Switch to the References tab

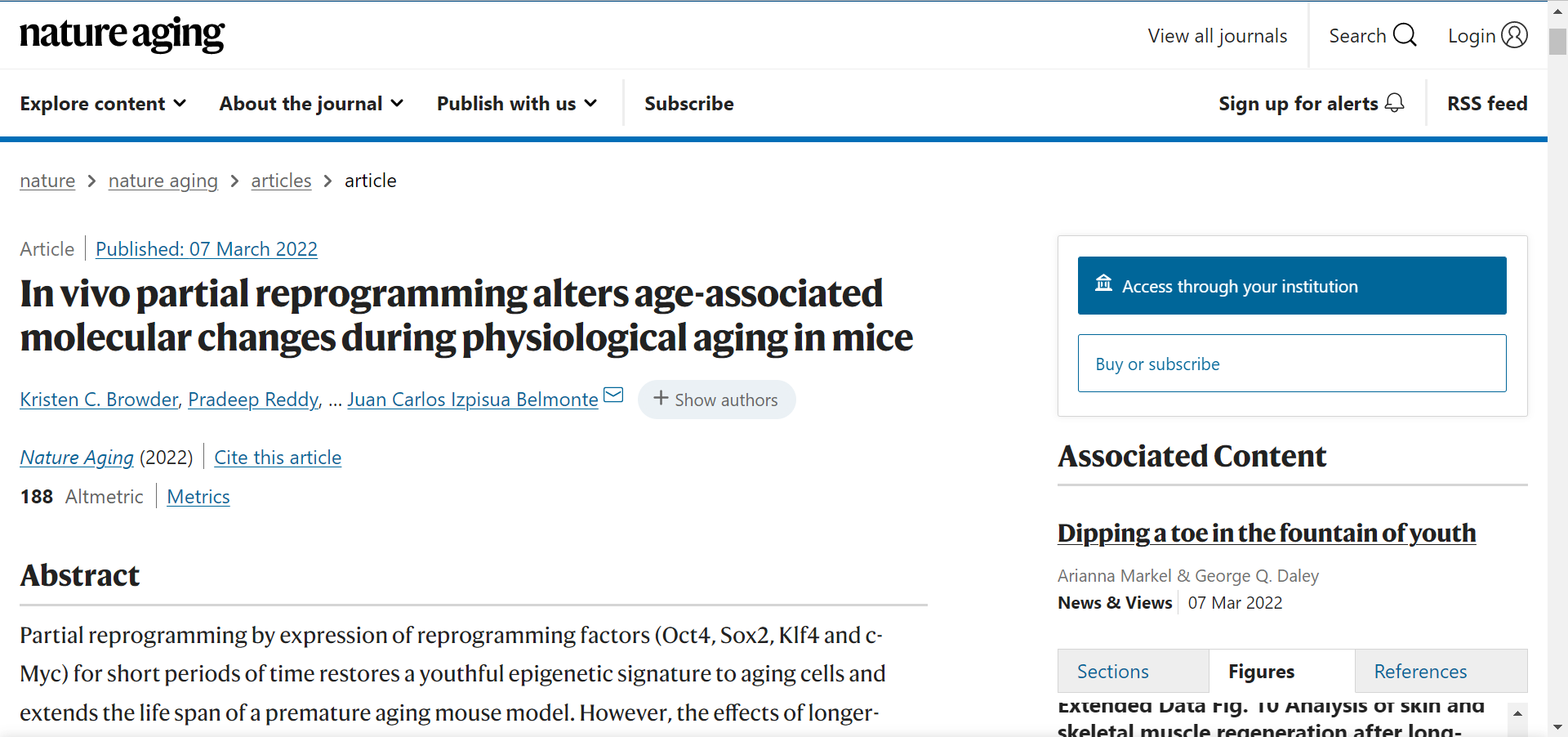(1420, 672)
